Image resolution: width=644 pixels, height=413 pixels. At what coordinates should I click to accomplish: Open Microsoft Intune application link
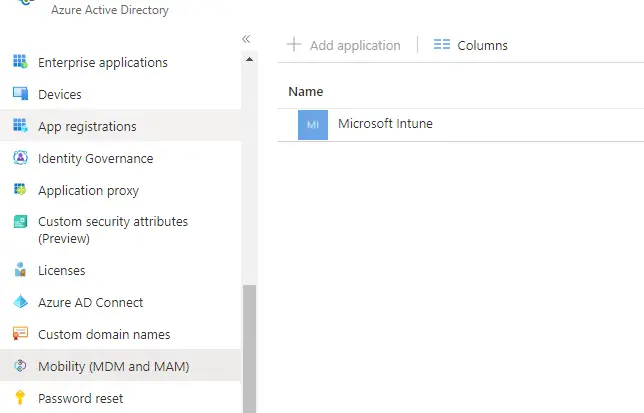(x=385, y=123)
